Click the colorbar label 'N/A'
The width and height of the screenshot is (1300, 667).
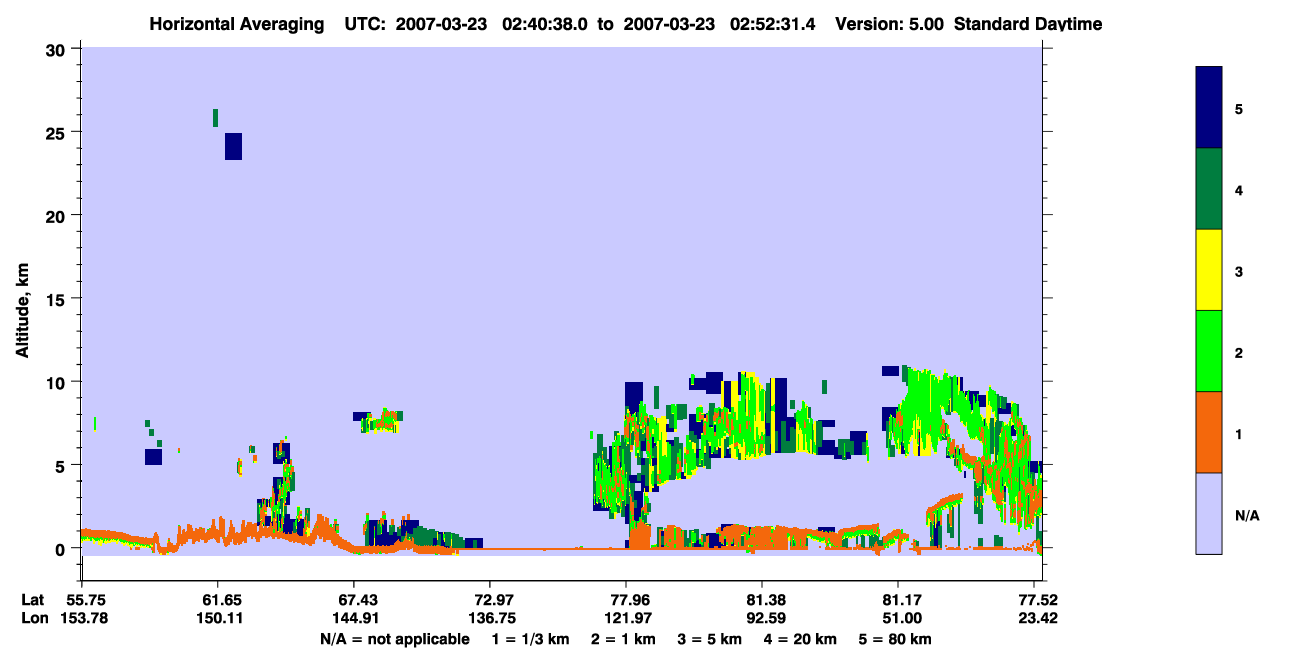click(1246, 515)
